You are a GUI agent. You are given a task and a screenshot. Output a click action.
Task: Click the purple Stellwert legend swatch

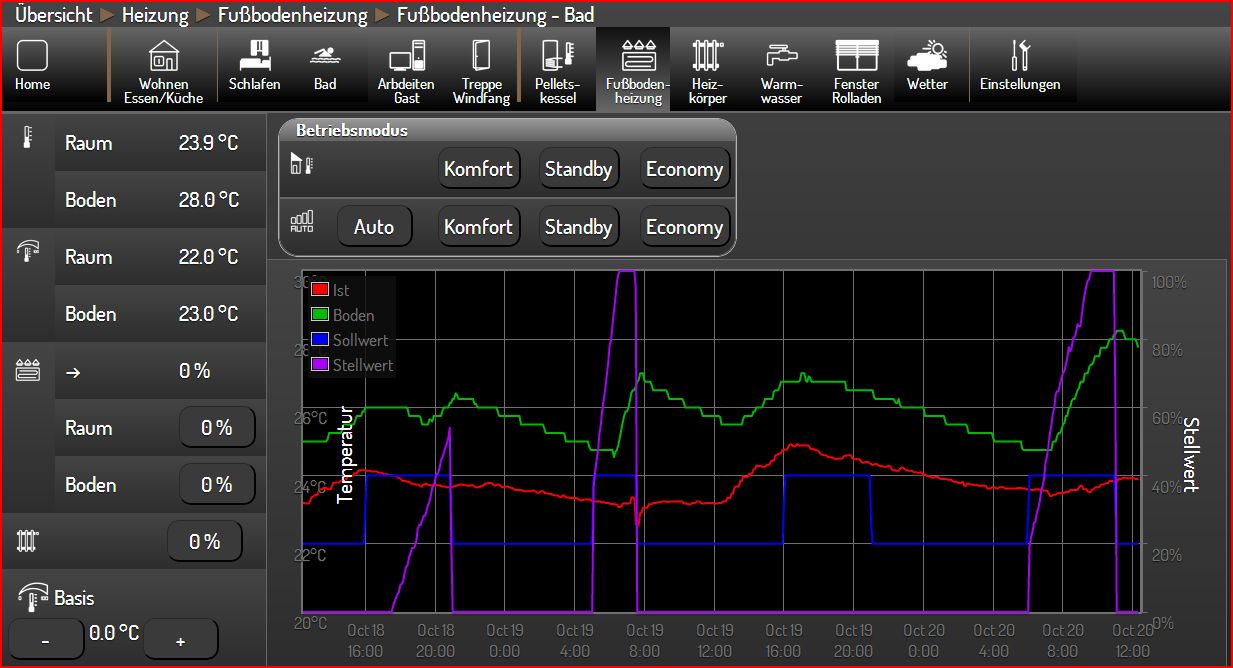pyautogui.click(x=320, y=365)
